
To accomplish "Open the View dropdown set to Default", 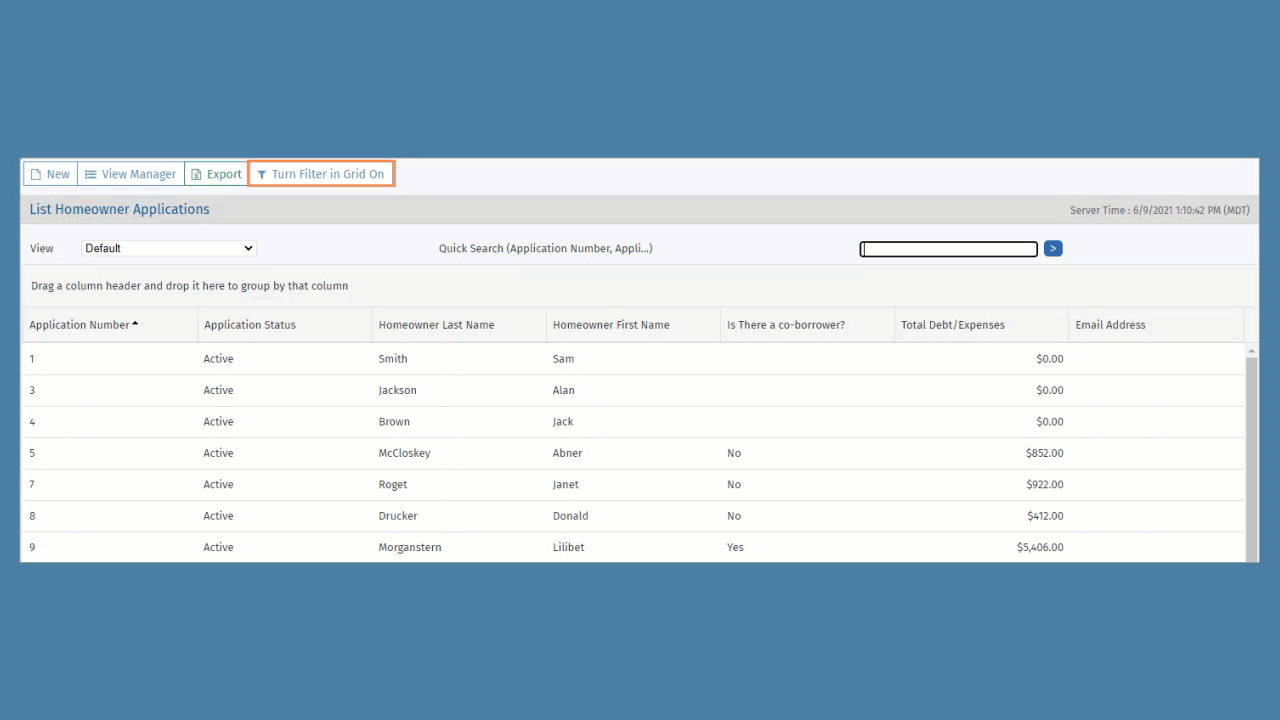I will pos(168,248).
